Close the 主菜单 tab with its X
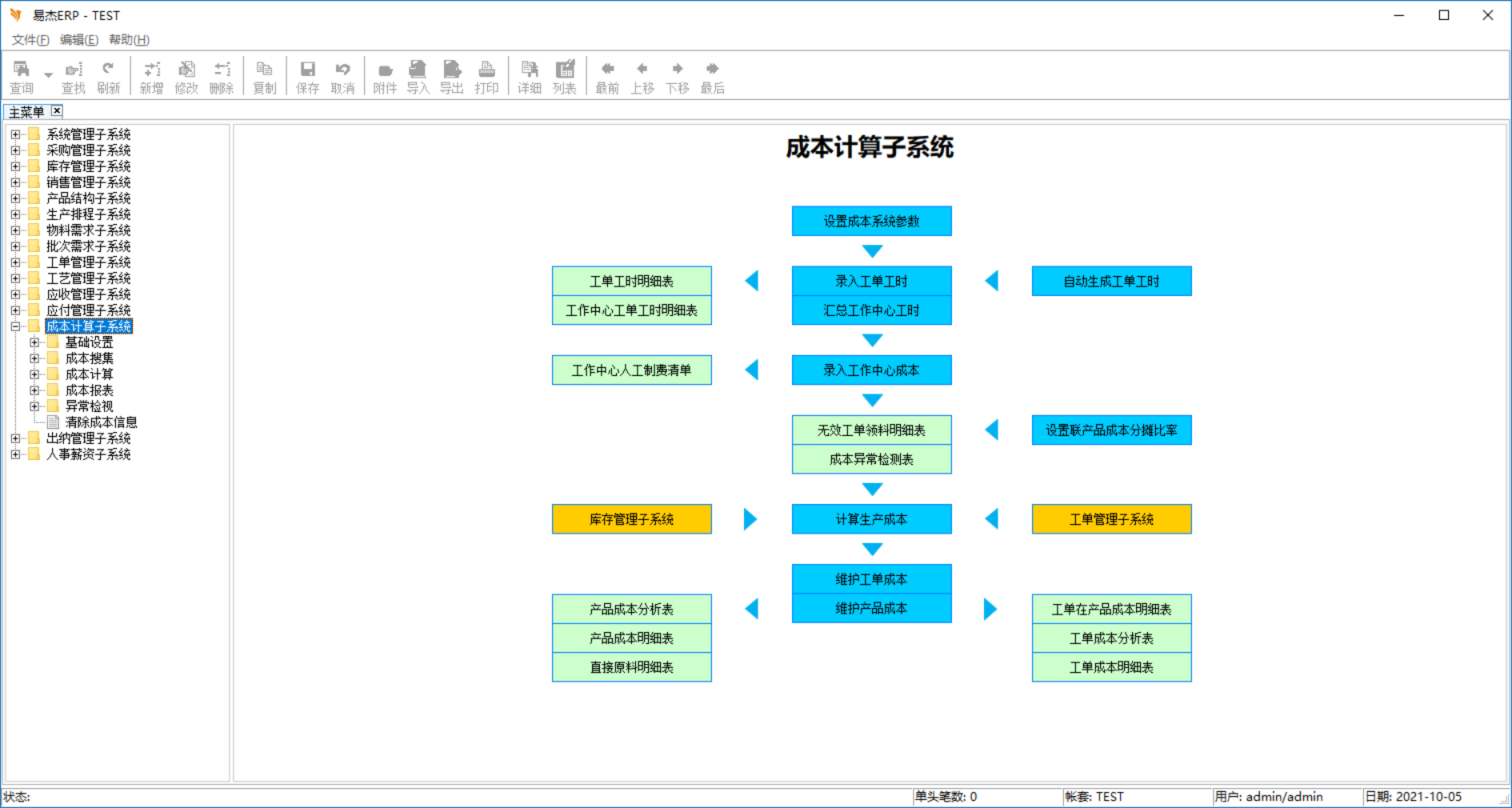The height and width of the screenshot is (808, 1512). click(57, 111)
